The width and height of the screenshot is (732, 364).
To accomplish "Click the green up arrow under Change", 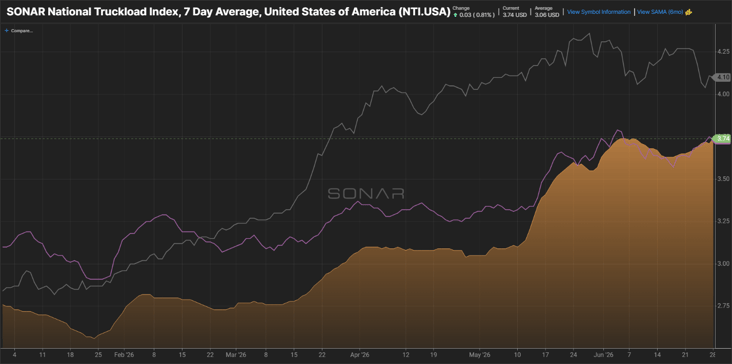I will (x=455, y=15).
